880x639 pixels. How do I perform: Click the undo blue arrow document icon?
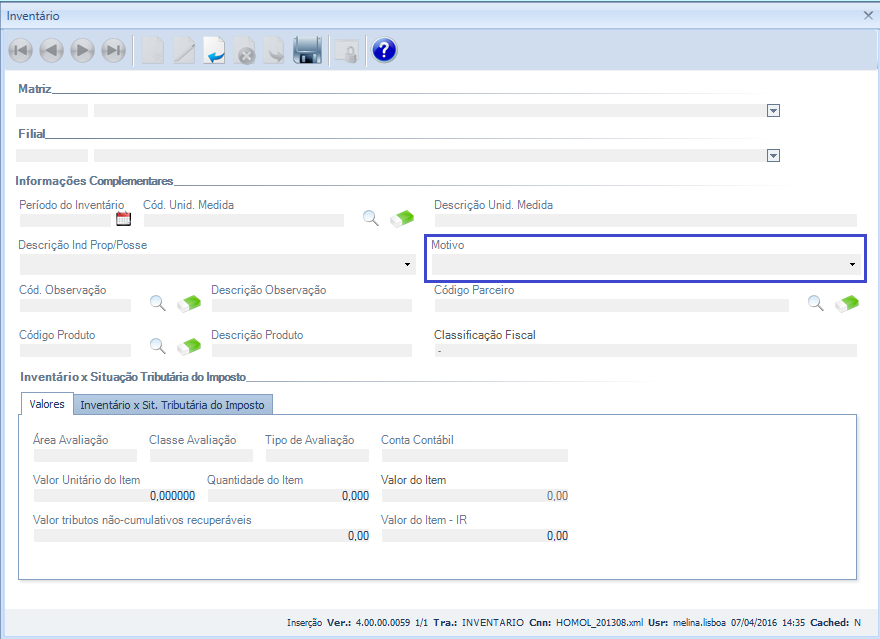(214, 50)
